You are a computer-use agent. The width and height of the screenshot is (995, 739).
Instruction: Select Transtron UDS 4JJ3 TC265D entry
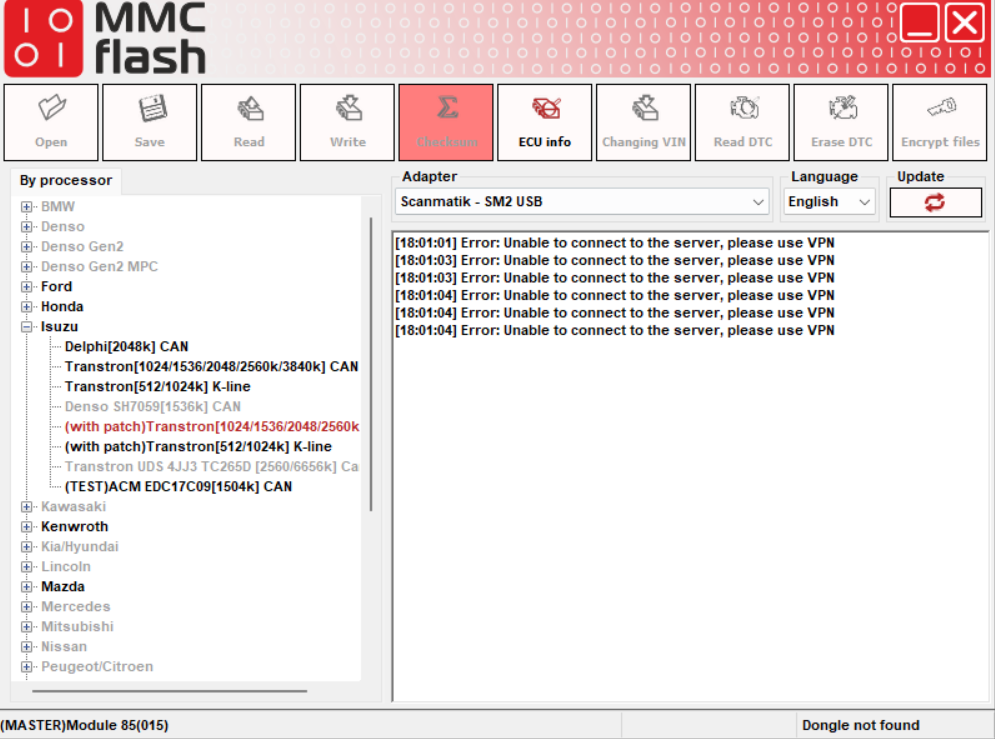[211, 467]
